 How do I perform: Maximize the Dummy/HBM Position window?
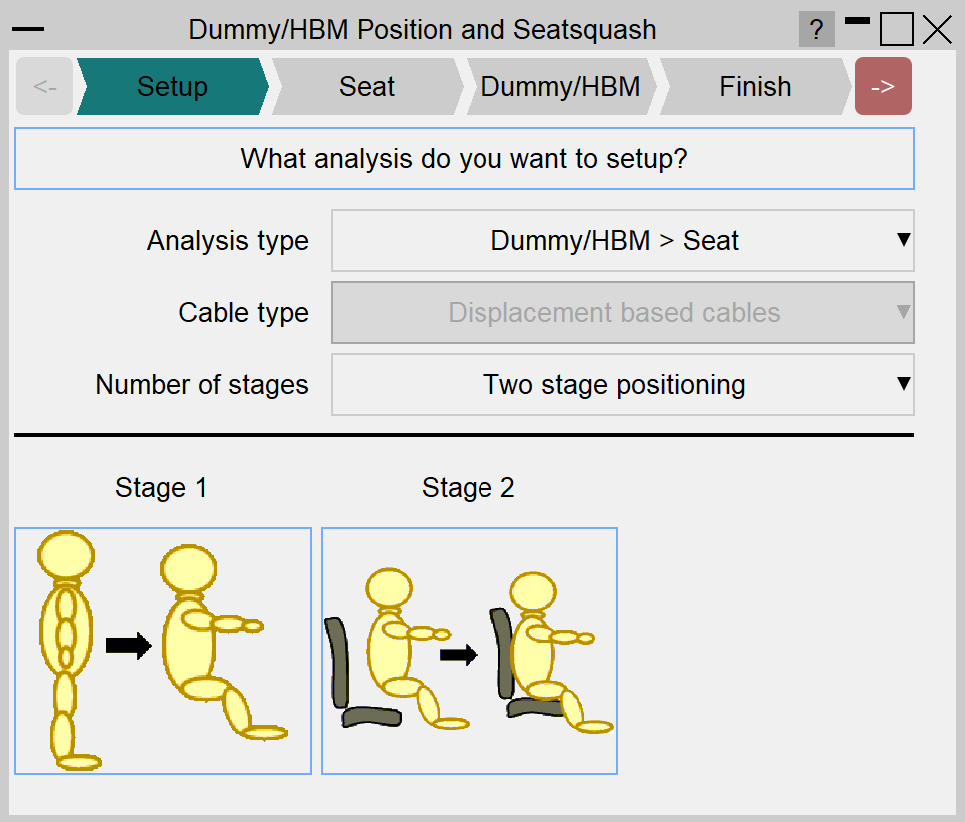897,30
